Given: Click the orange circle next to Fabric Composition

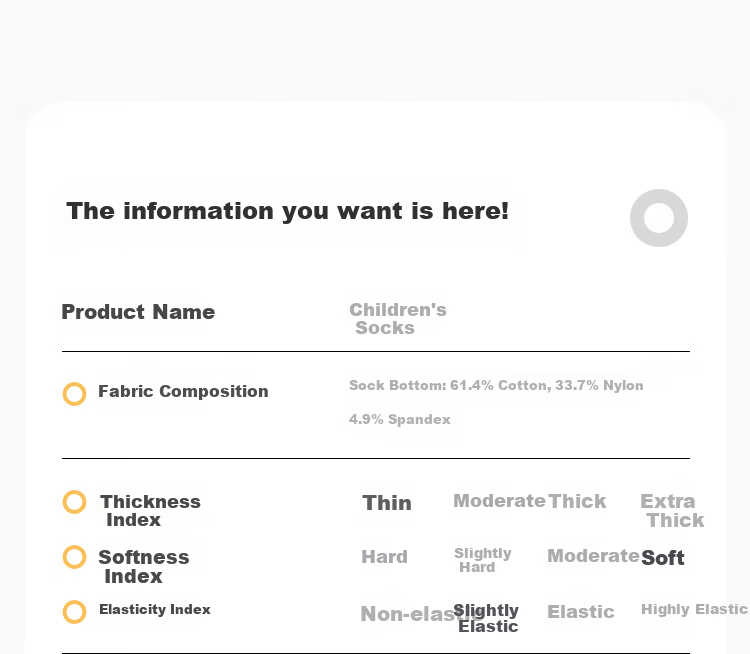Looking at the screenshot, I should point(75,394).
